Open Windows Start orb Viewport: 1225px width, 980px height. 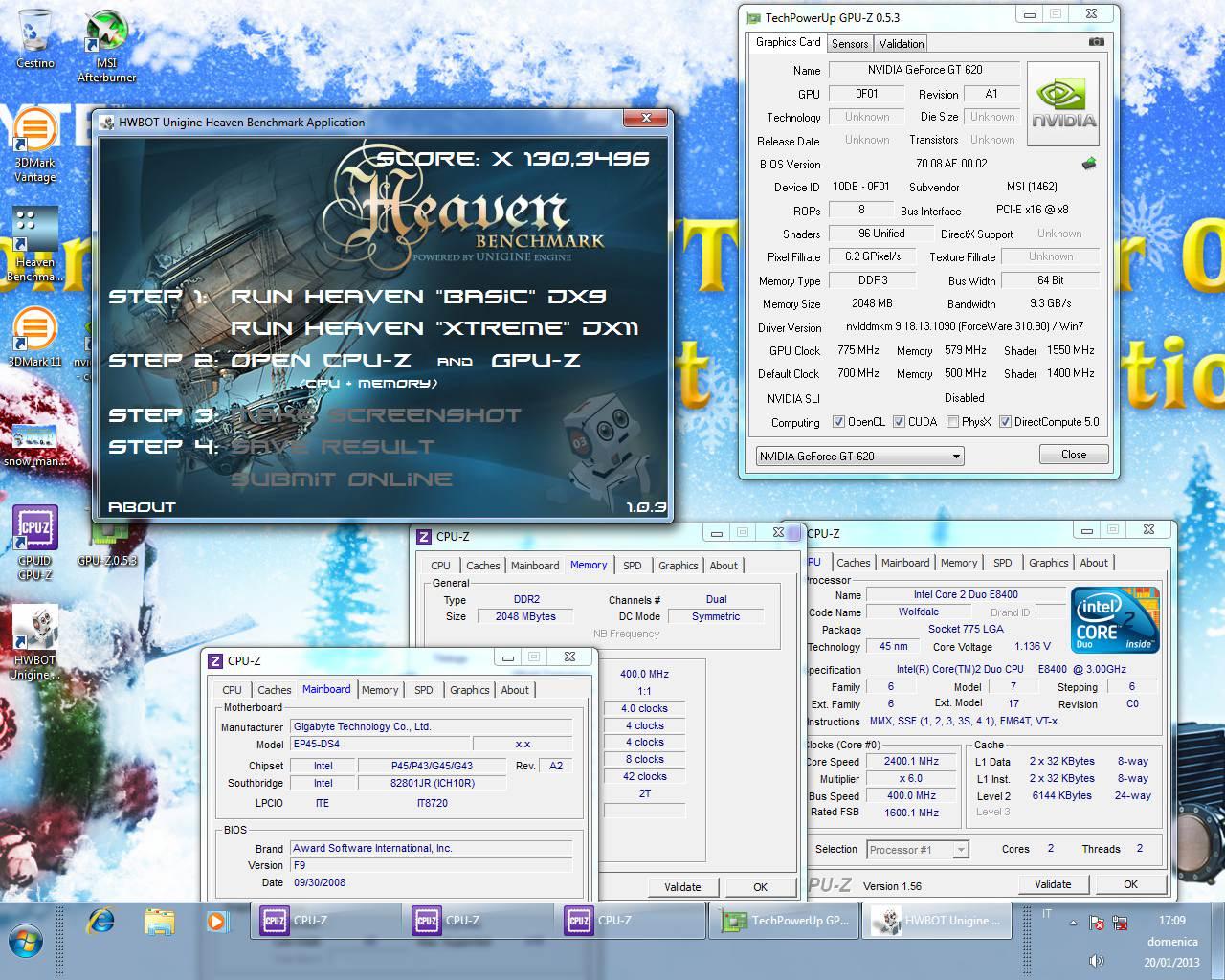pyautogui.click(x=26, y=943)
